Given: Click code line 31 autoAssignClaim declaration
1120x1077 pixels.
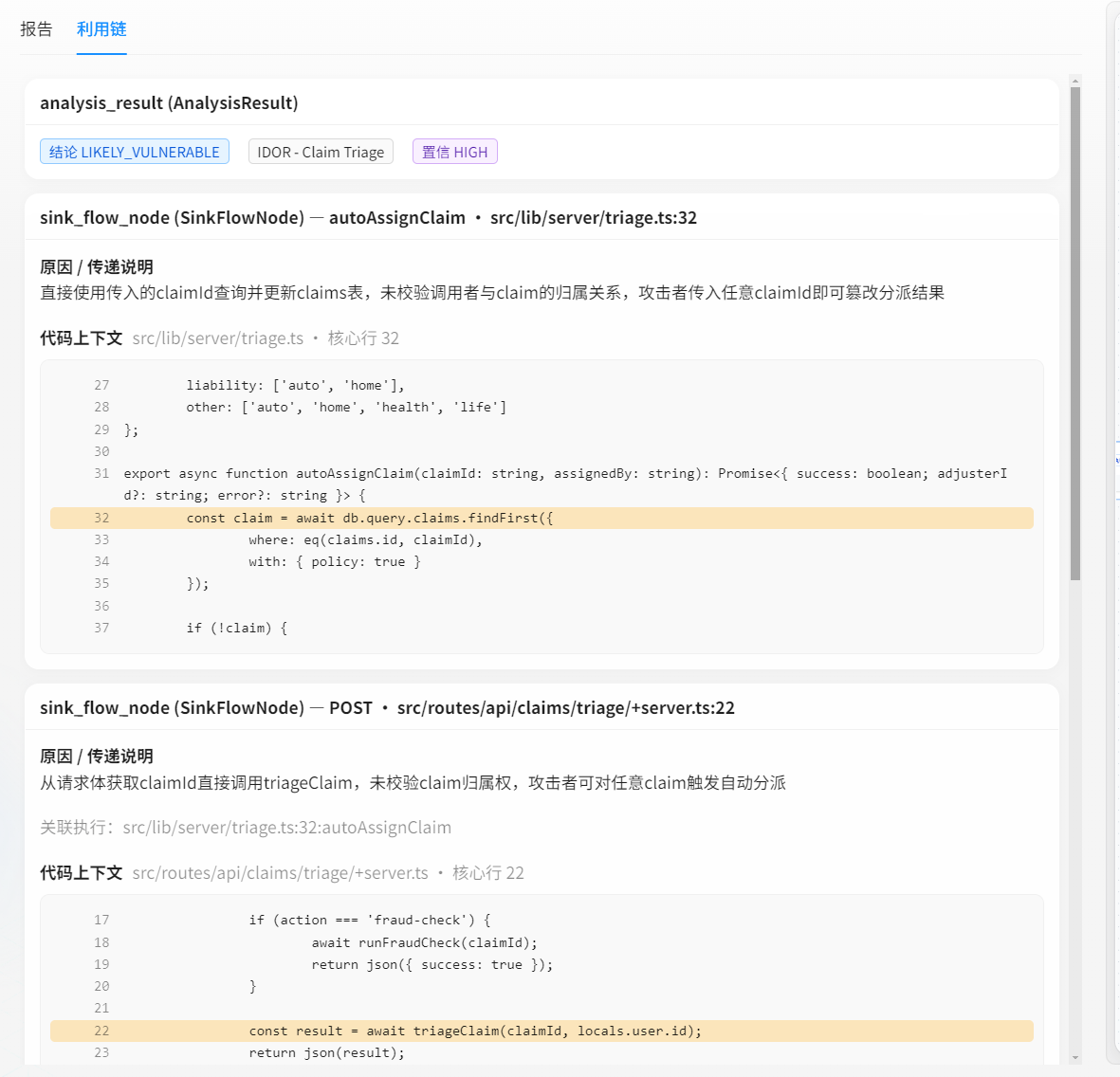Looking at the screenshot, I should pyautogui.click(x=564, y=484).
